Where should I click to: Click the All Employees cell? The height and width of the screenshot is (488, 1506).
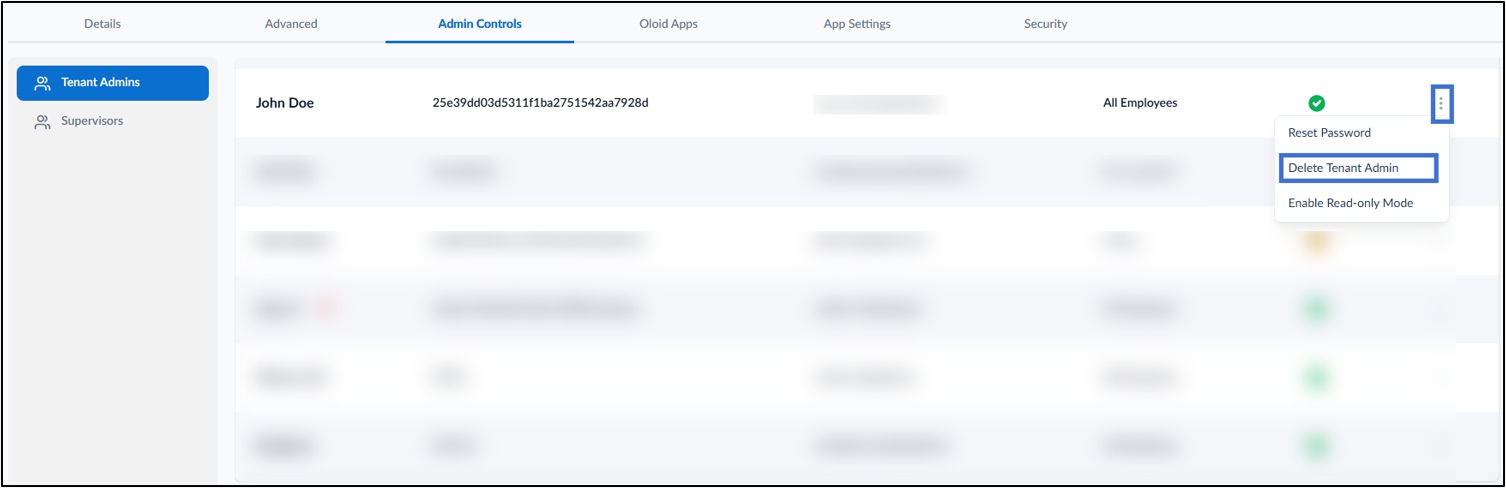click(1140, 102)
